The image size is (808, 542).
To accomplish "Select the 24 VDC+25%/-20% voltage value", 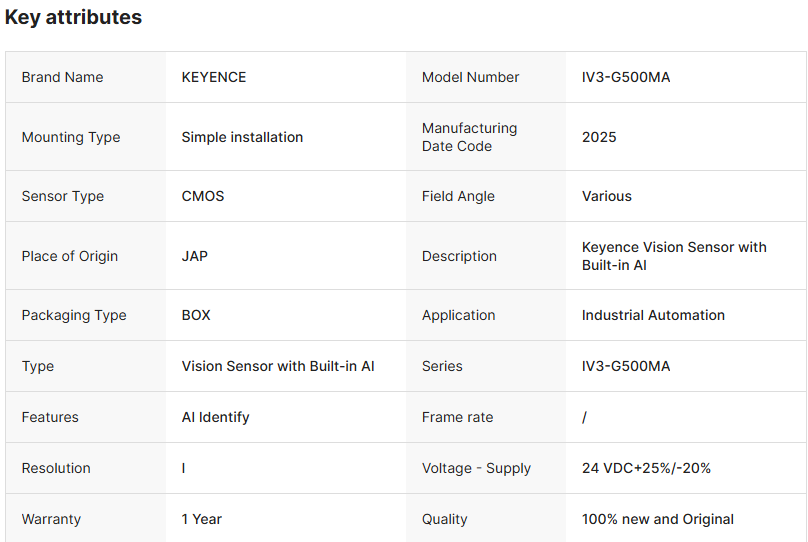I will [x=646, y=468].
